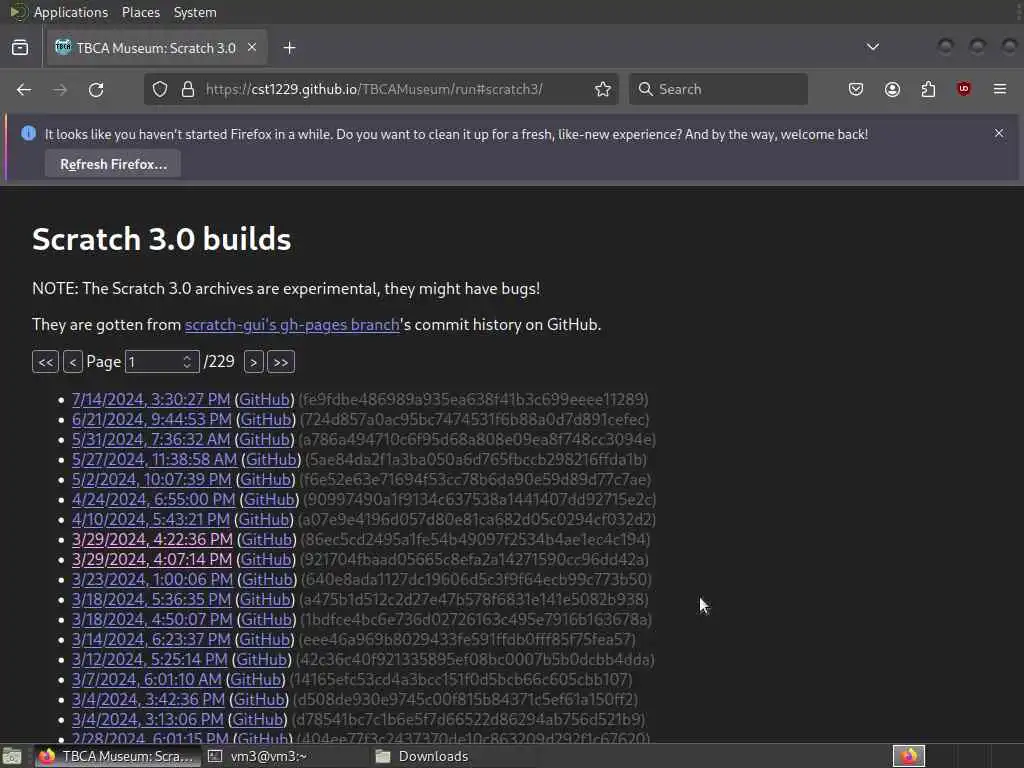Viewport: 1024px width, 768px height.
Task: Click the Firefox workspace switcher icon
Action: [x=908, y=756]
